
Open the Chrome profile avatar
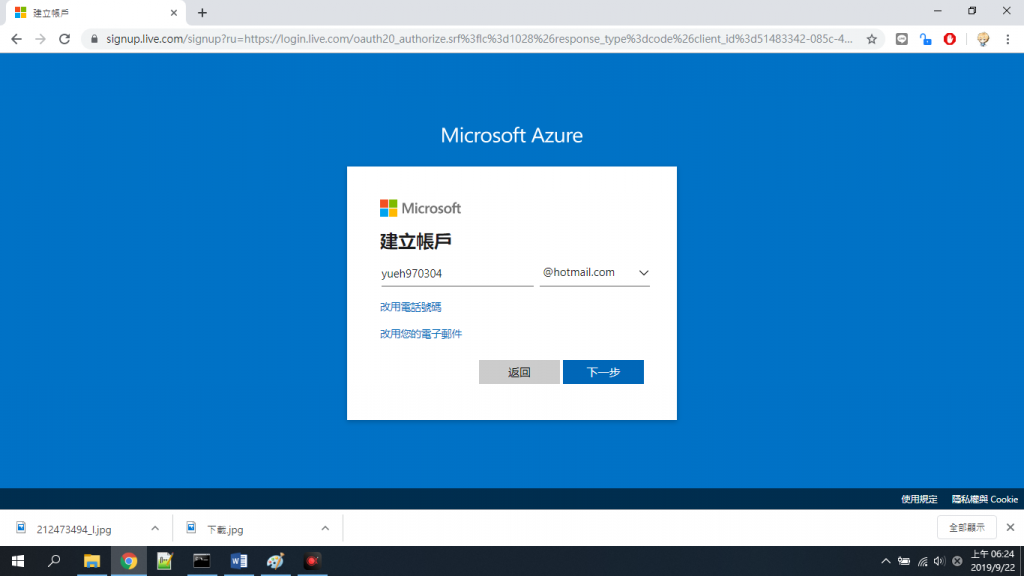pos(983,39)
